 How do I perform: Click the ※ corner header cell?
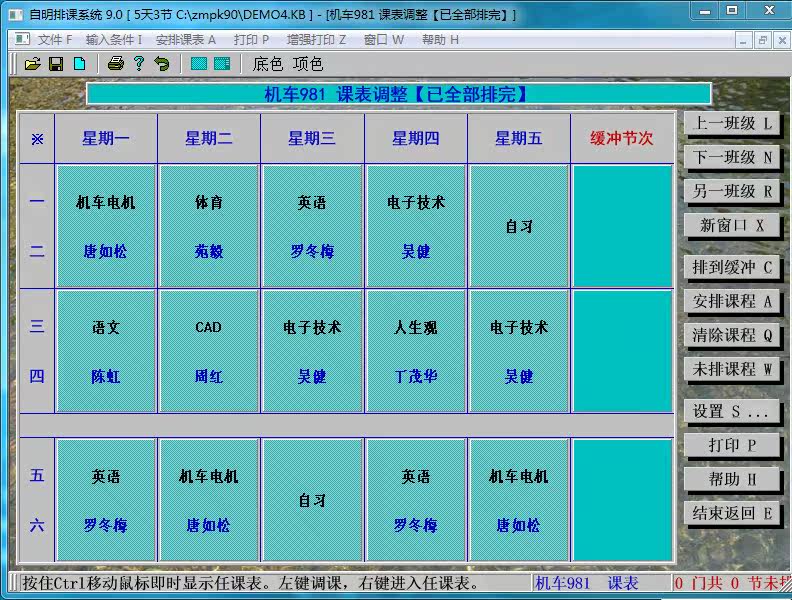pyautogui.click(x=37, y=138)
